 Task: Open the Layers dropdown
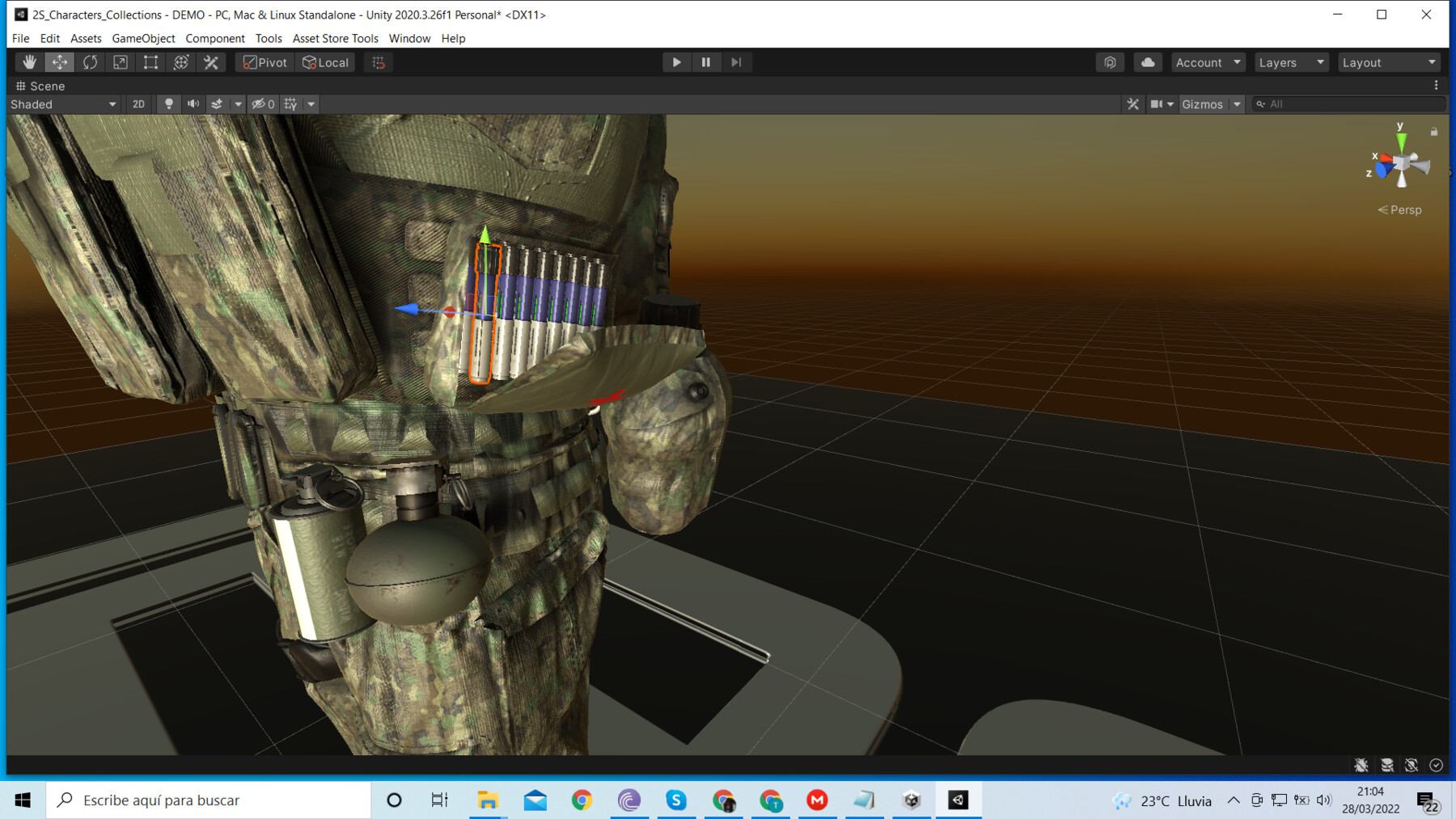(1292, 62)
